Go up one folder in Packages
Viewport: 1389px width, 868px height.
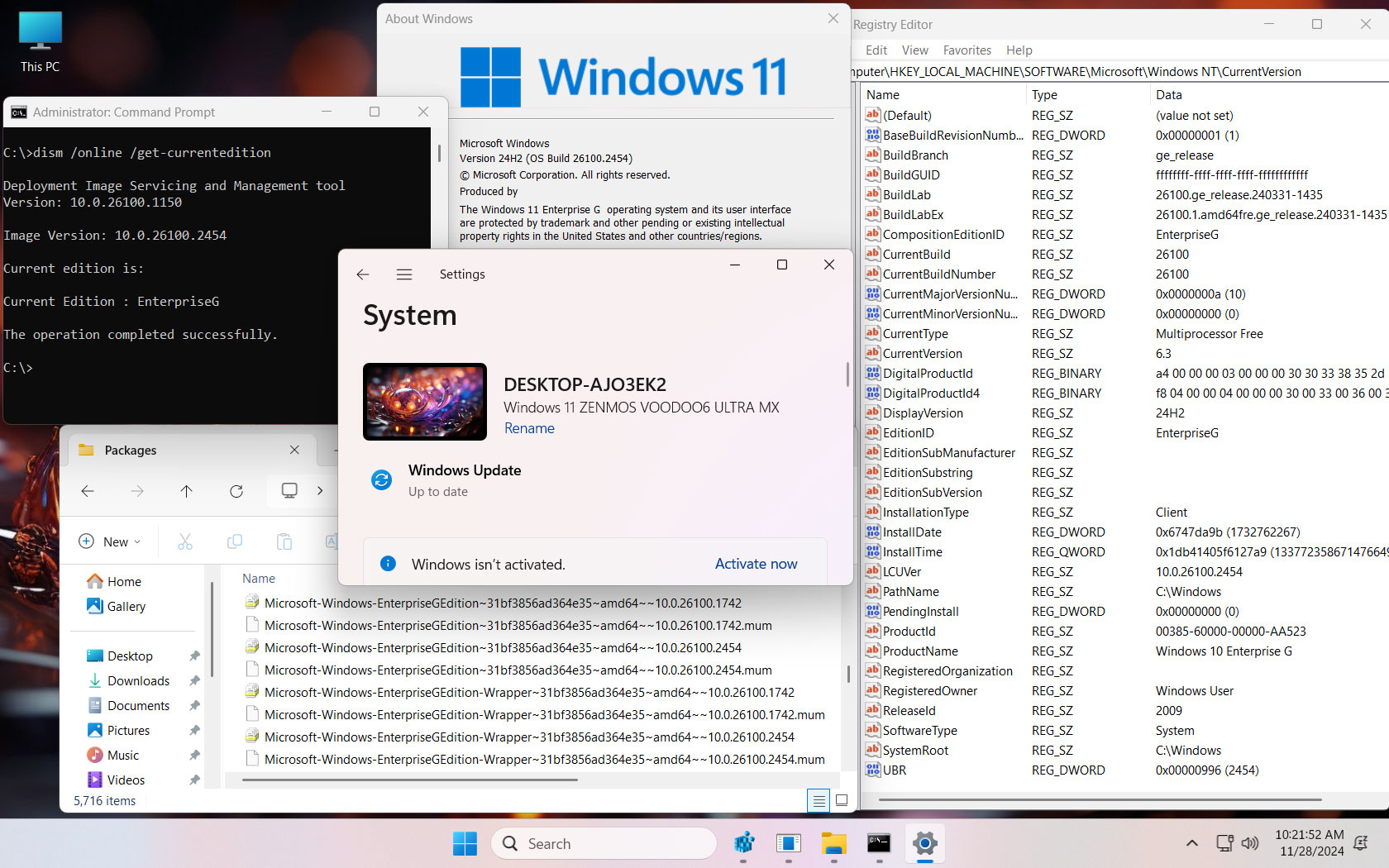[187, 491]
